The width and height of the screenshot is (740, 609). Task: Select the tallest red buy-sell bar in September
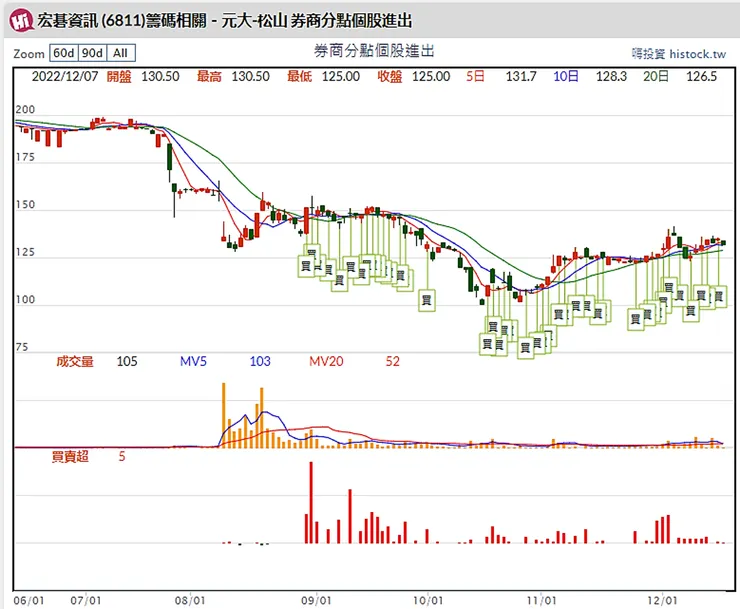tap(311, 503)
